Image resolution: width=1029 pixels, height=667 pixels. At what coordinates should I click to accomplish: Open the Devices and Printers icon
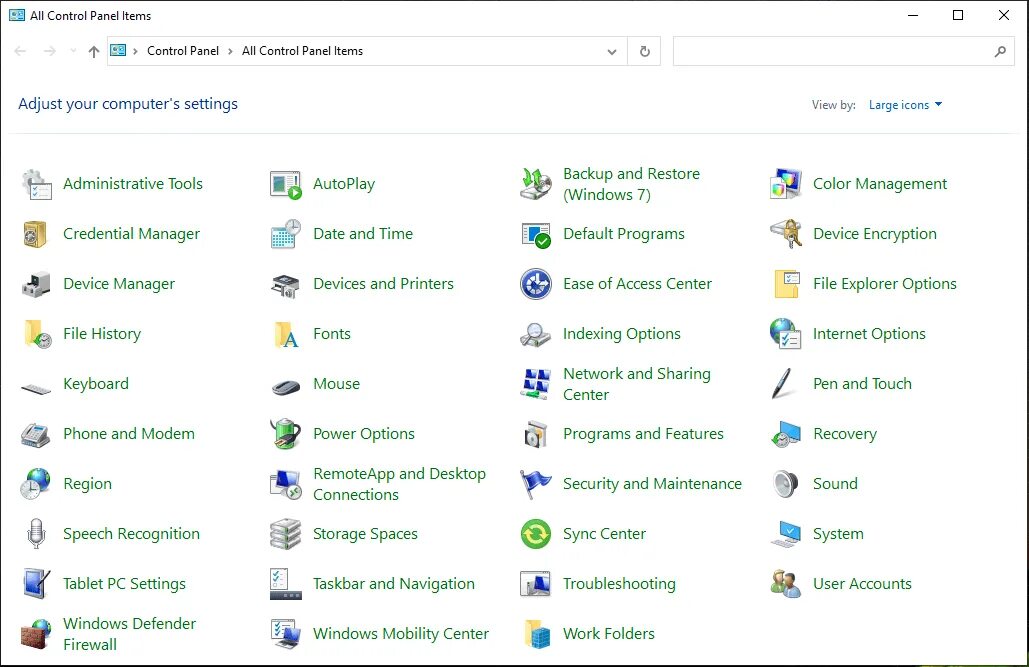285,285
